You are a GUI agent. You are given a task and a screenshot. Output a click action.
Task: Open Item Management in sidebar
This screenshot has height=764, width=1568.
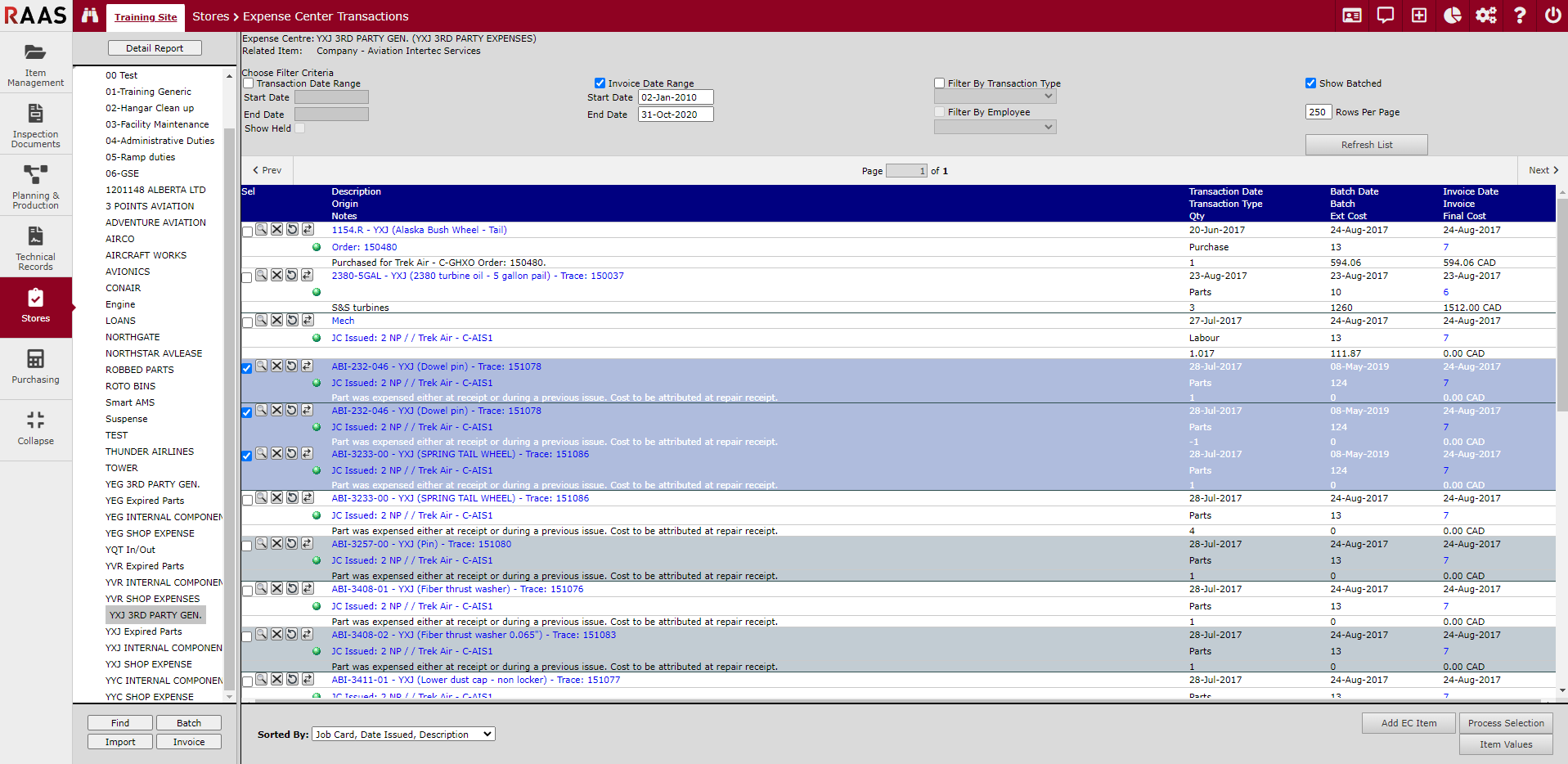pos(35,63)
